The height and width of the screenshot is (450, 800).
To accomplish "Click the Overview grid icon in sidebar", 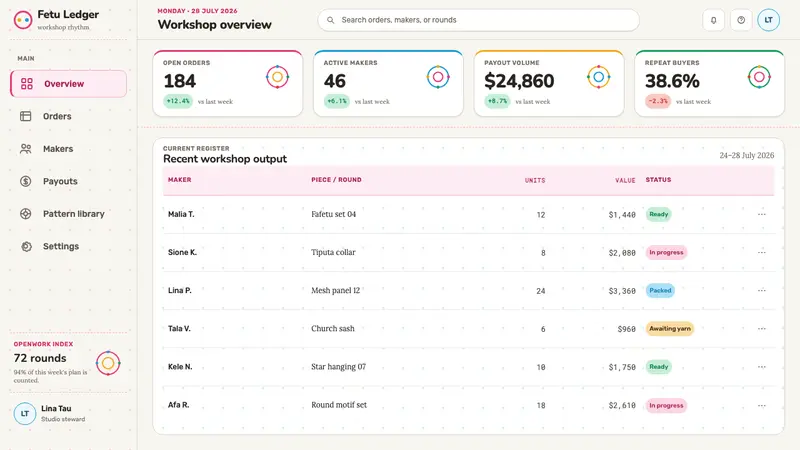I will coord(27,84).
